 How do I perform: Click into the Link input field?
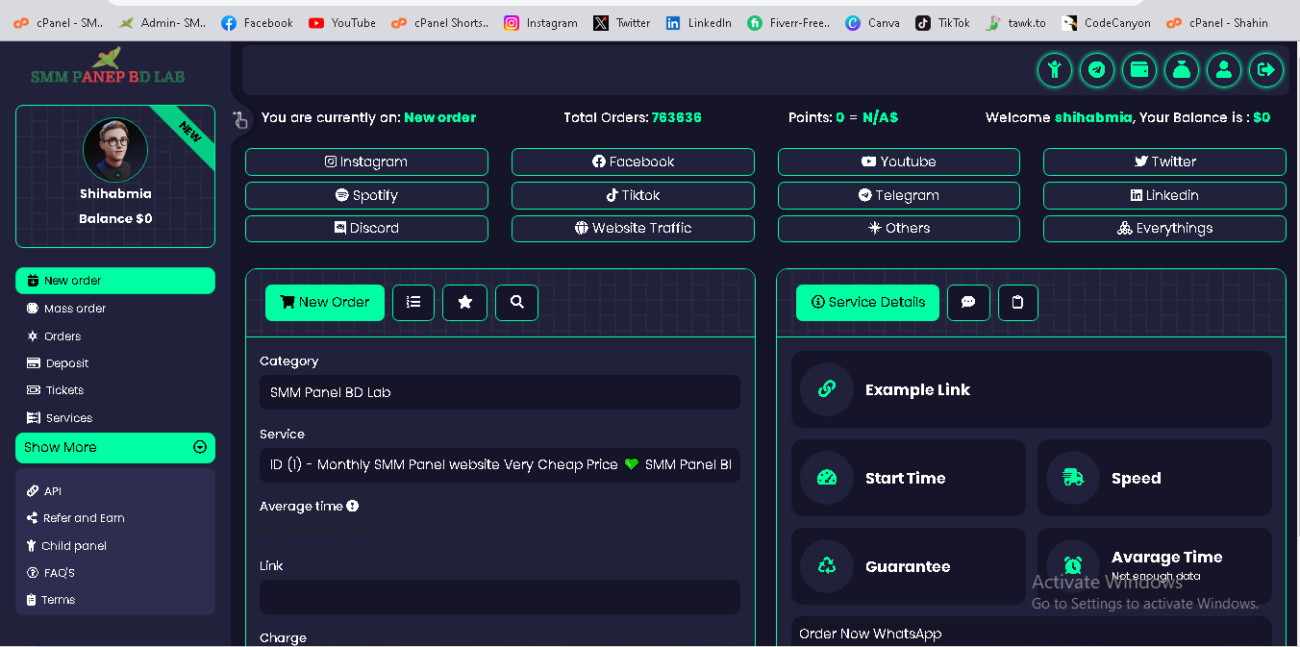[500, 597]
